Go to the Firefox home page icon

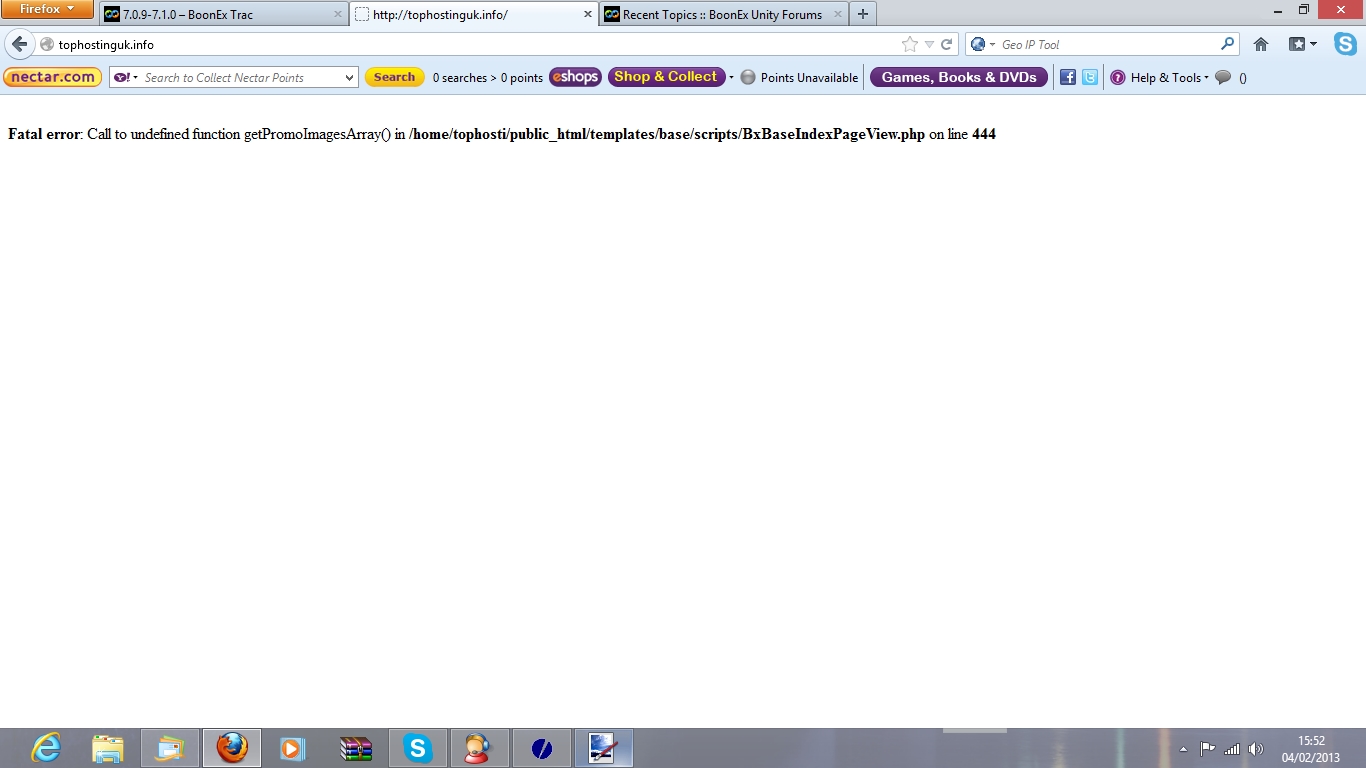click(1261, 45)
